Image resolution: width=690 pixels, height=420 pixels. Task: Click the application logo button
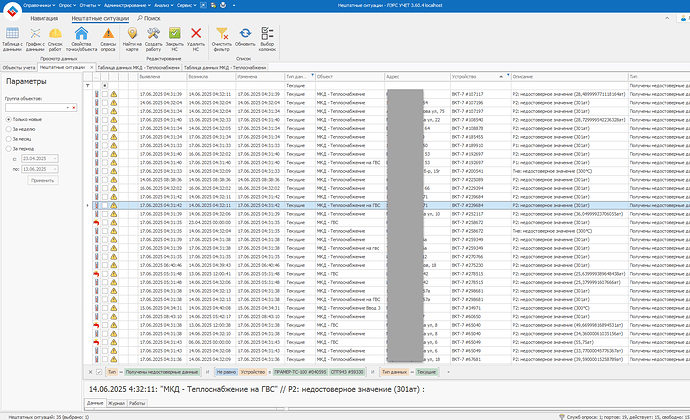(x=12, y=11)
